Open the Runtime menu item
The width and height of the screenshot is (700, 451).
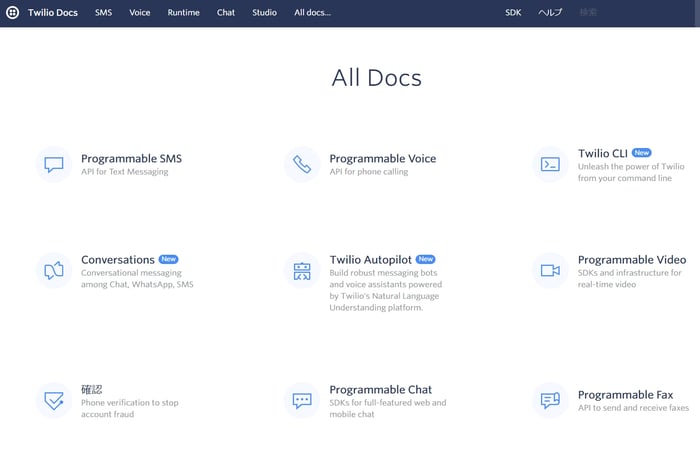pyautogui.click(x=183, y=13)
